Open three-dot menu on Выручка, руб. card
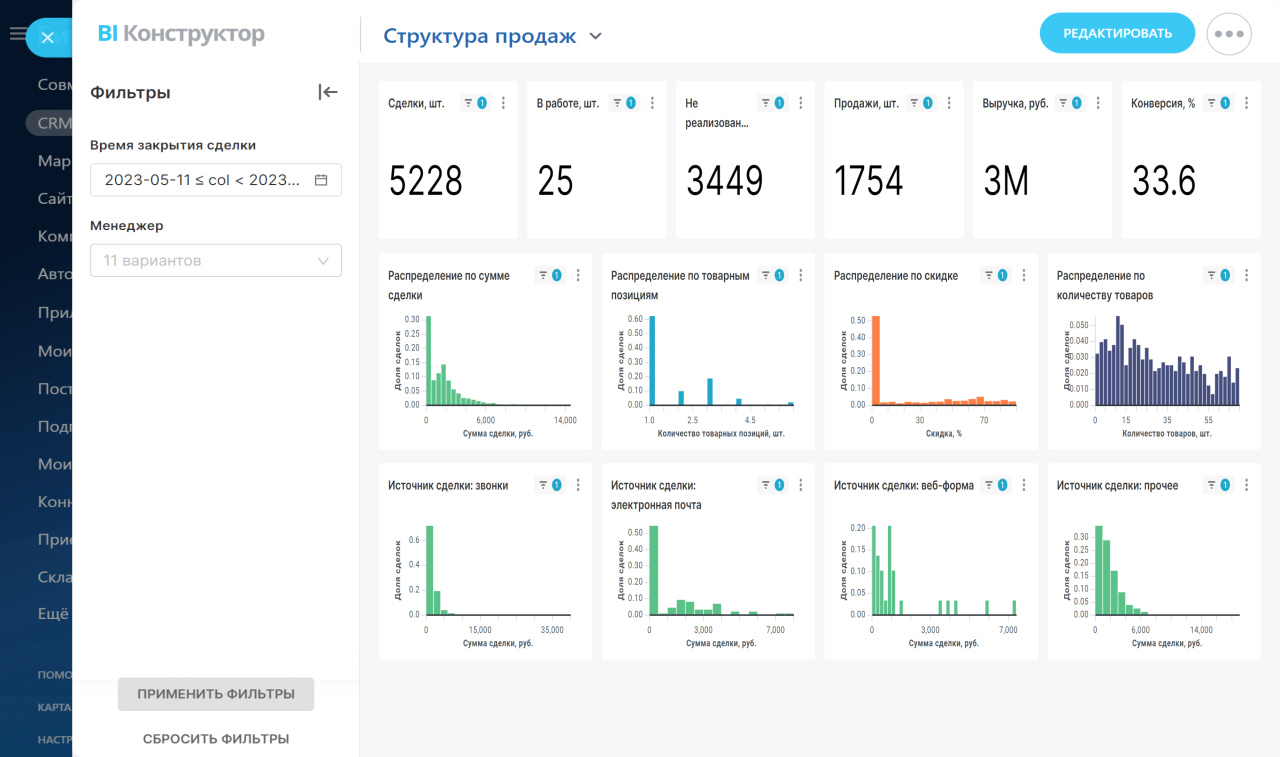Screen dimensions: 1280x757 pyautogui.click(x=1098, y=103)
